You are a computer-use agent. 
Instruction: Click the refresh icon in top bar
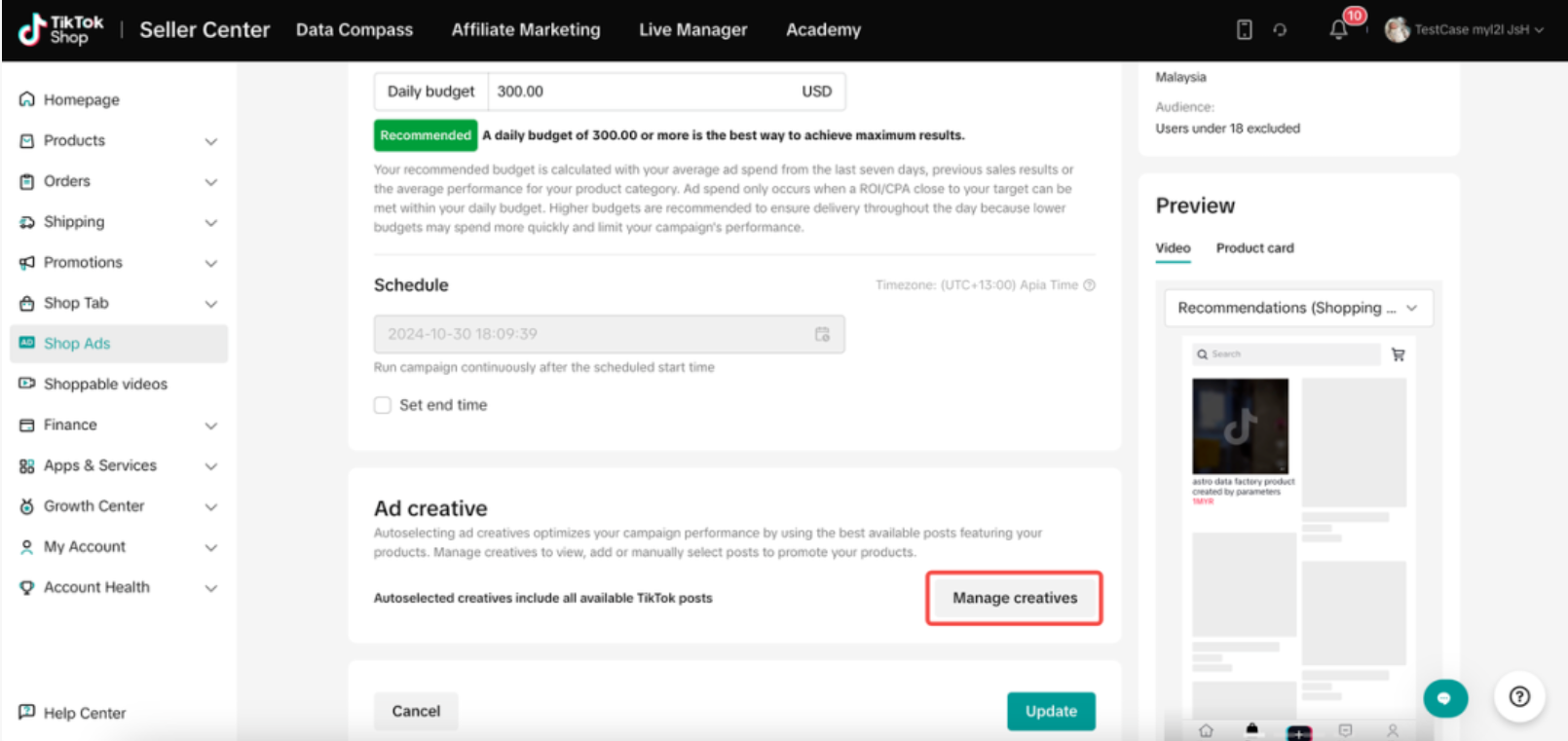(x=1280, y=30)
